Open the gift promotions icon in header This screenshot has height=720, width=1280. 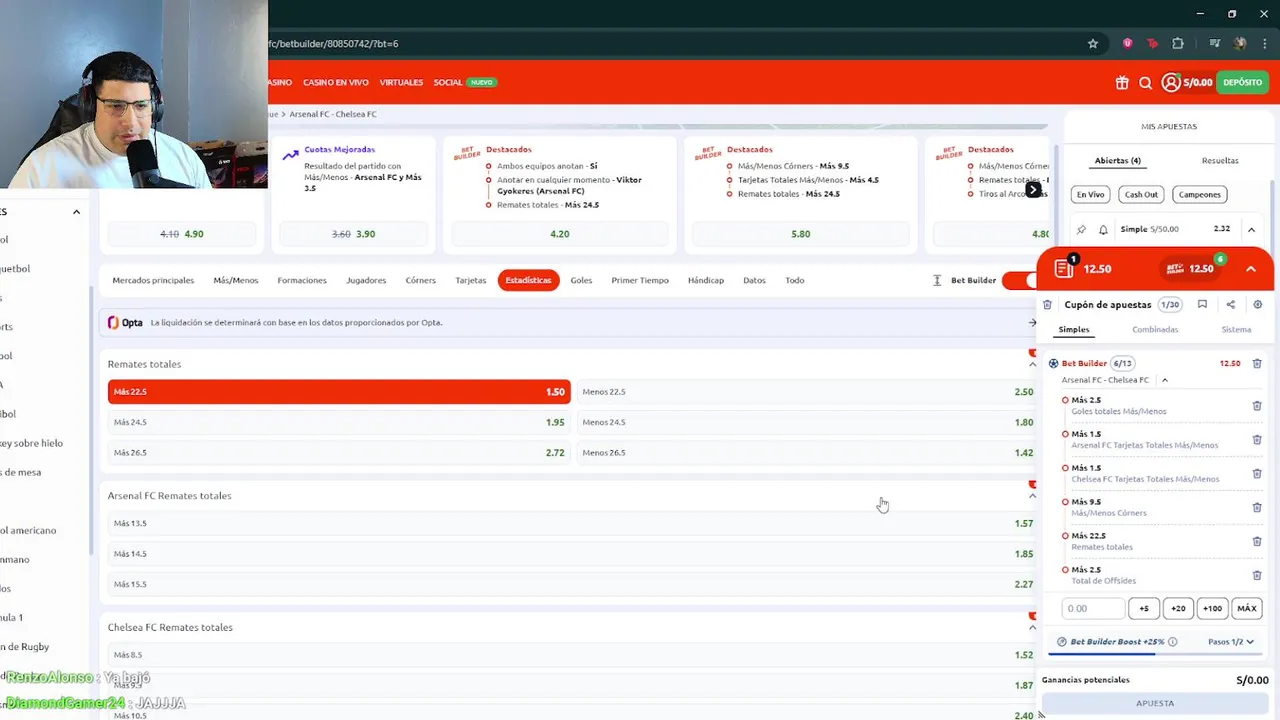tap(1122, 83)
